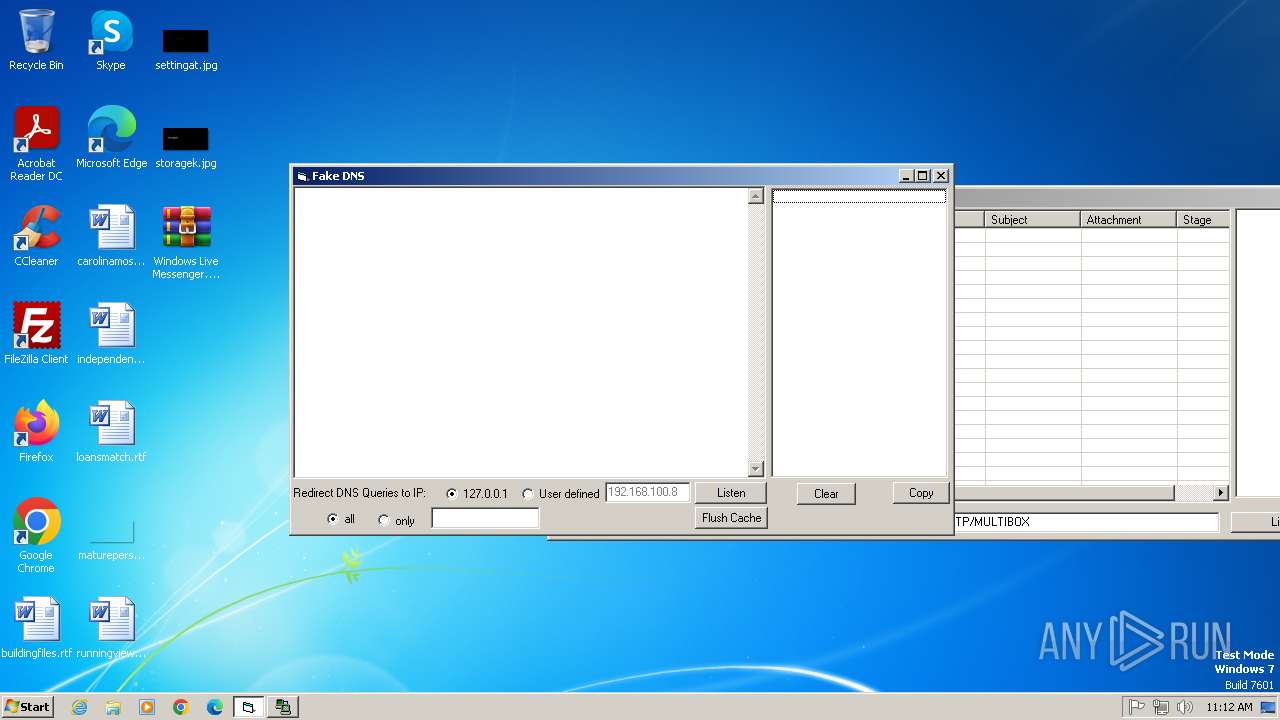Screen dimensions: 1280x720
Task: Click the Attachment column header in background window
Action: [1129, 219]
